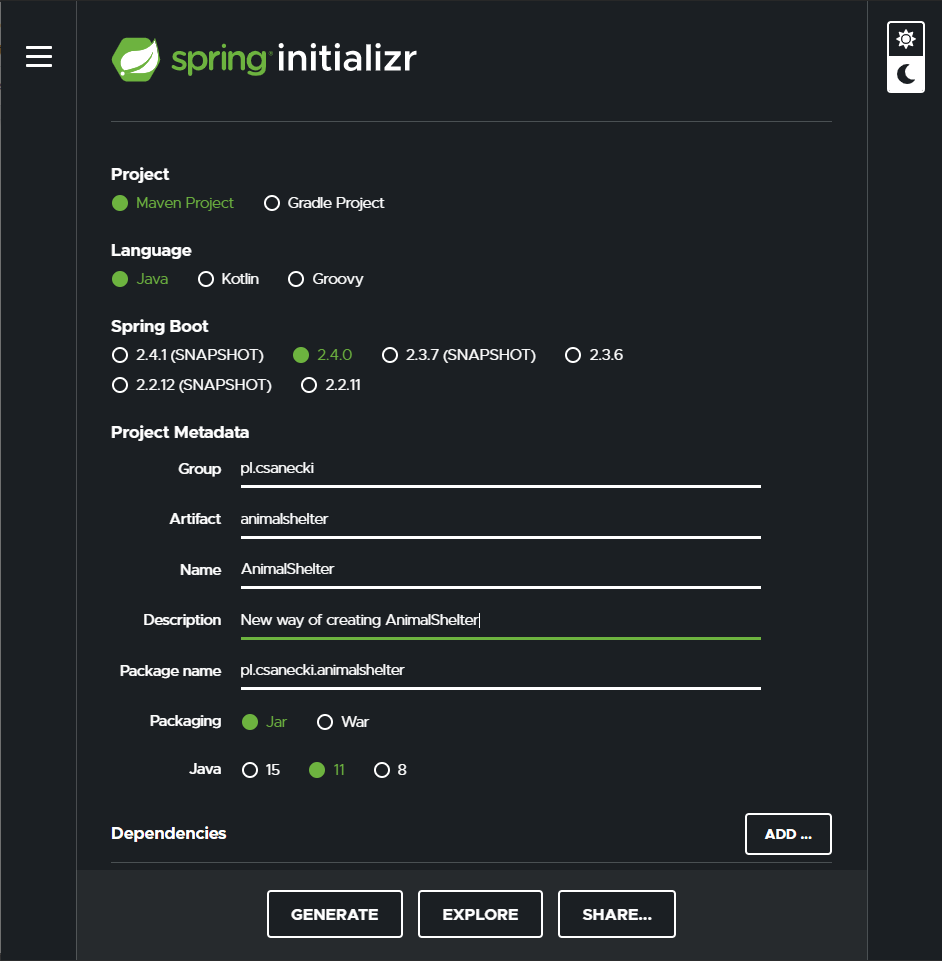Select Spring Boot 2.3.7 (SNAPSHOT)
Screen dimensions: 942x961
pos(459,355)
